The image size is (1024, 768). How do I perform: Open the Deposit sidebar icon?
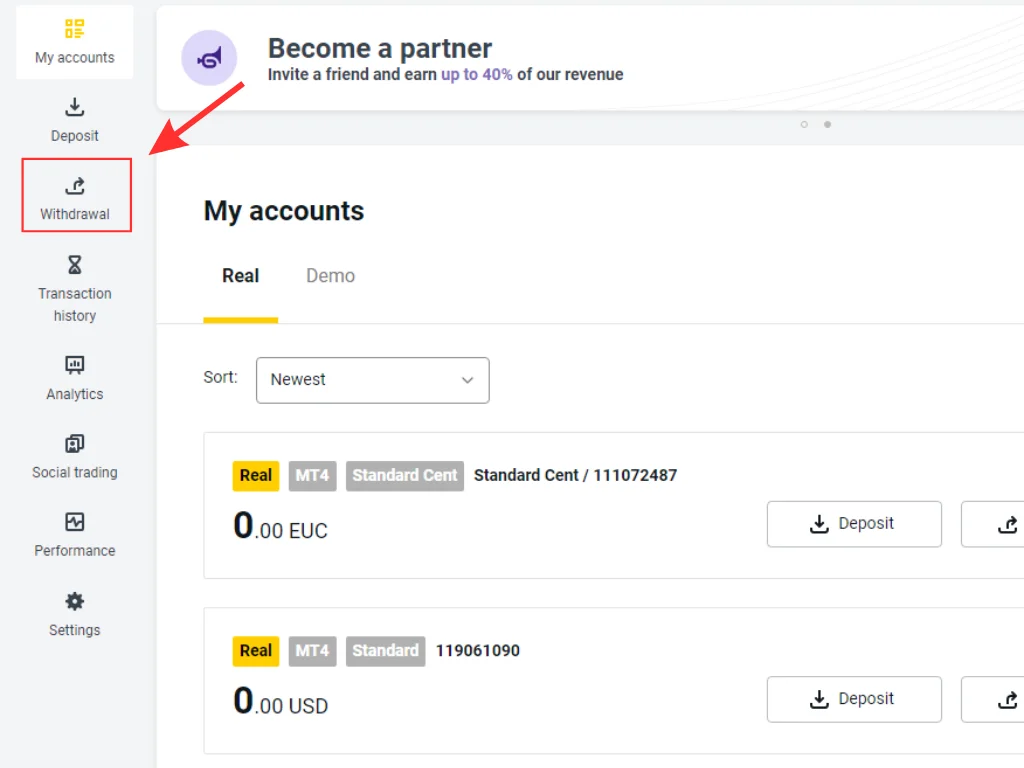[x=75, y=107]
